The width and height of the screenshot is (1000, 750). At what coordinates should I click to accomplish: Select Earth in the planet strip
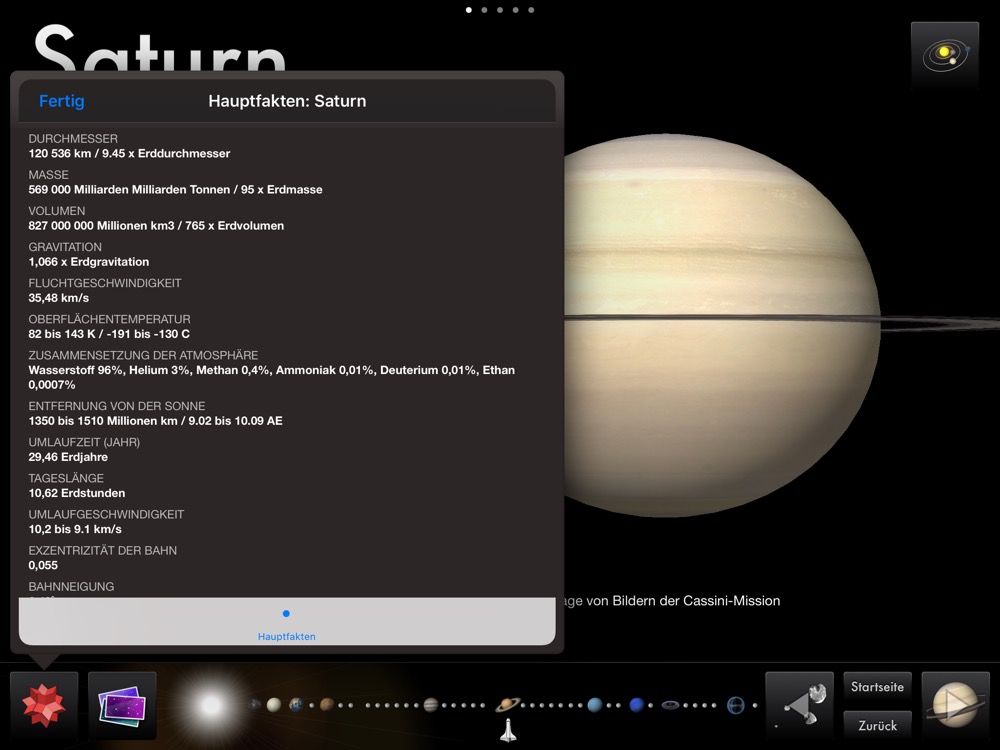(x=297, y=705)
